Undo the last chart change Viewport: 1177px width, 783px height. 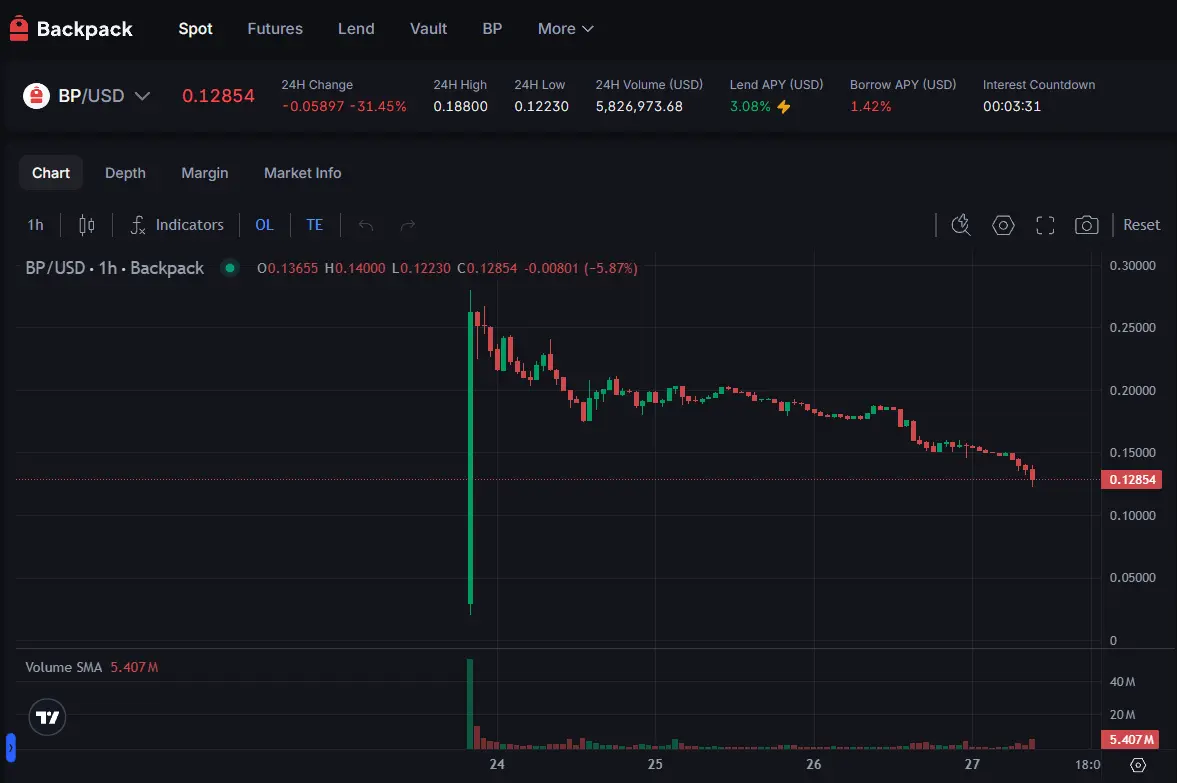366,225
